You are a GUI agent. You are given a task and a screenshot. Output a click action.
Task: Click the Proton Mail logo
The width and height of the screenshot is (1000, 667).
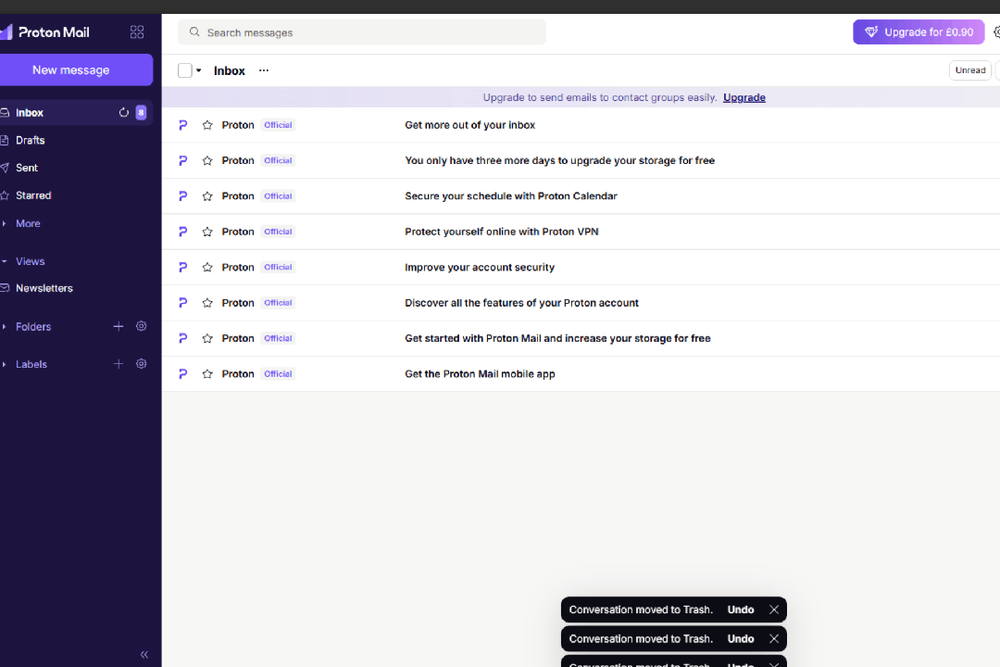click(x=45, y=32)
